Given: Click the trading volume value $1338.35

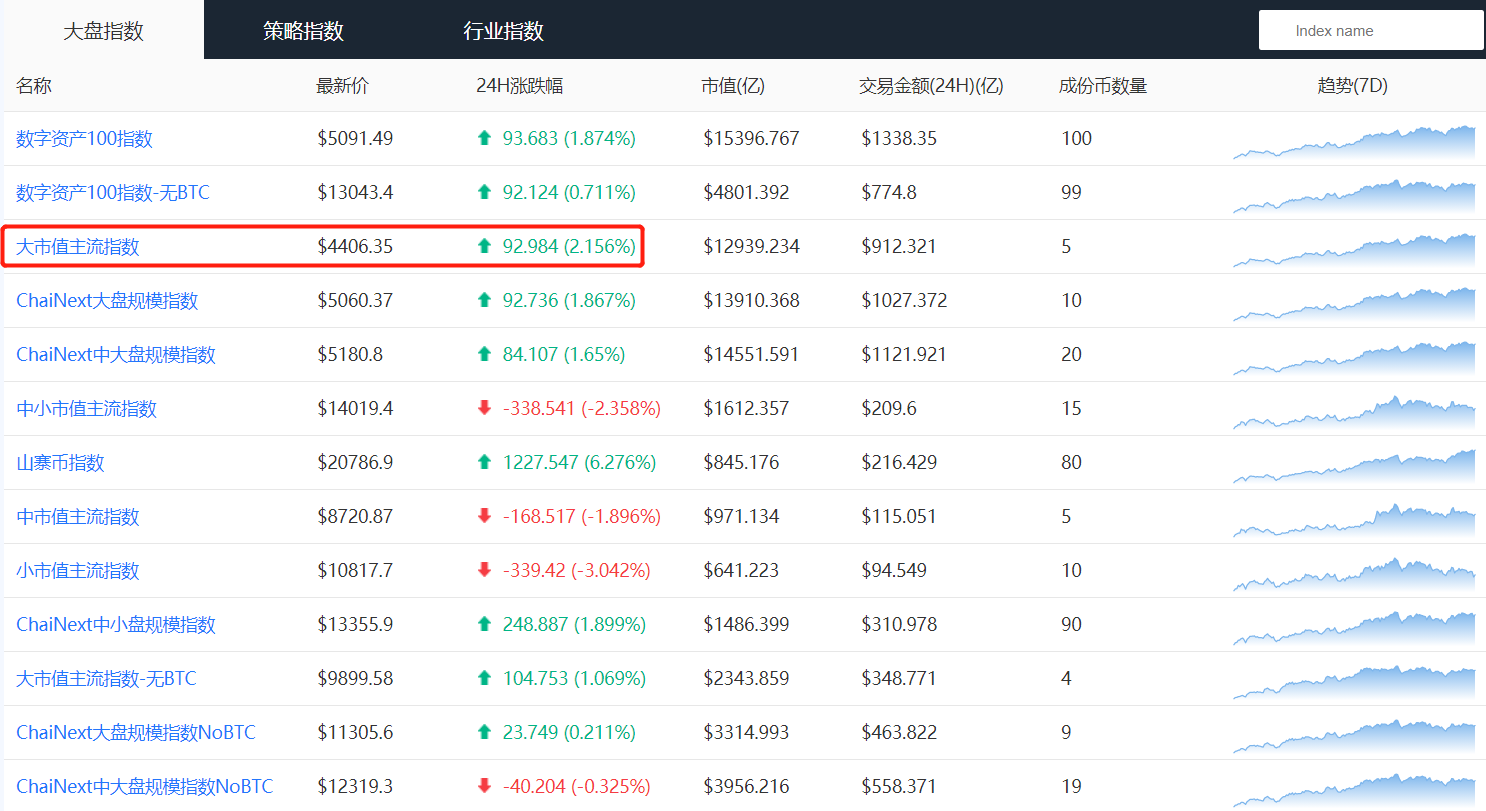Looking at the screenshot, I should (899, 139).
